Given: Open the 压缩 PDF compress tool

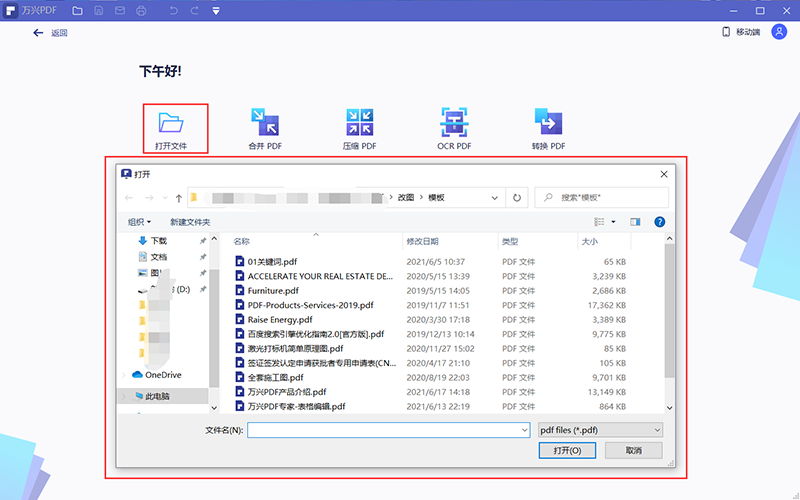Looking at the screenshot, I should coord(359,123).
